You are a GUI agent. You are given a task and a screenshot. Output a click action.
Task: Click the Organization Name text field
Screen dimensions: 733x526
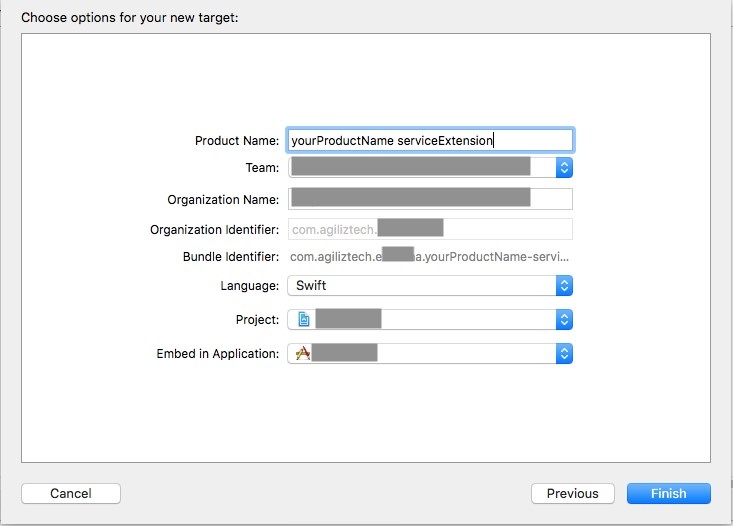click(430, 199)
